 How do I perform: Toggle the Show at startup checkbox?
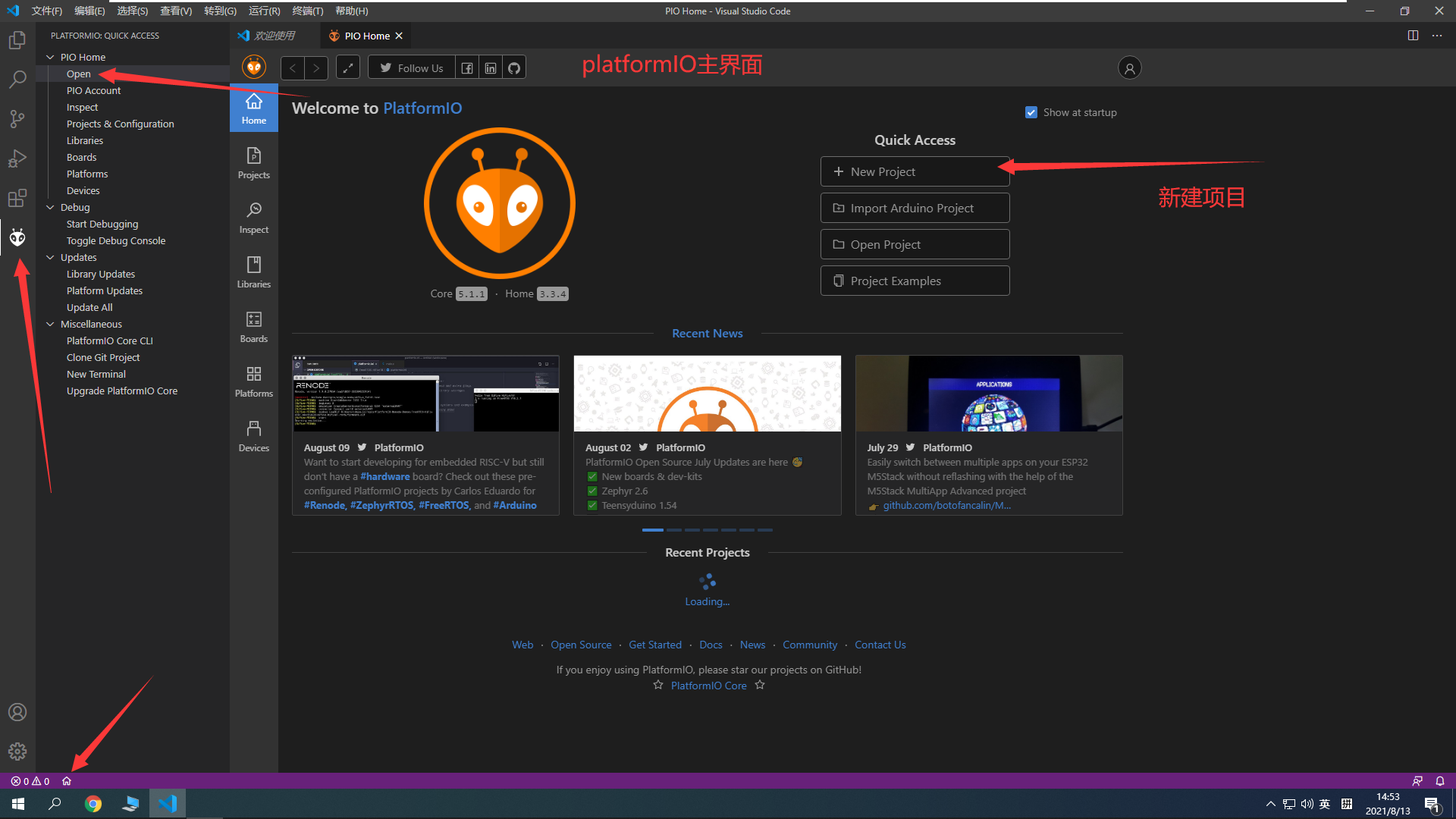click(1031, 112)
